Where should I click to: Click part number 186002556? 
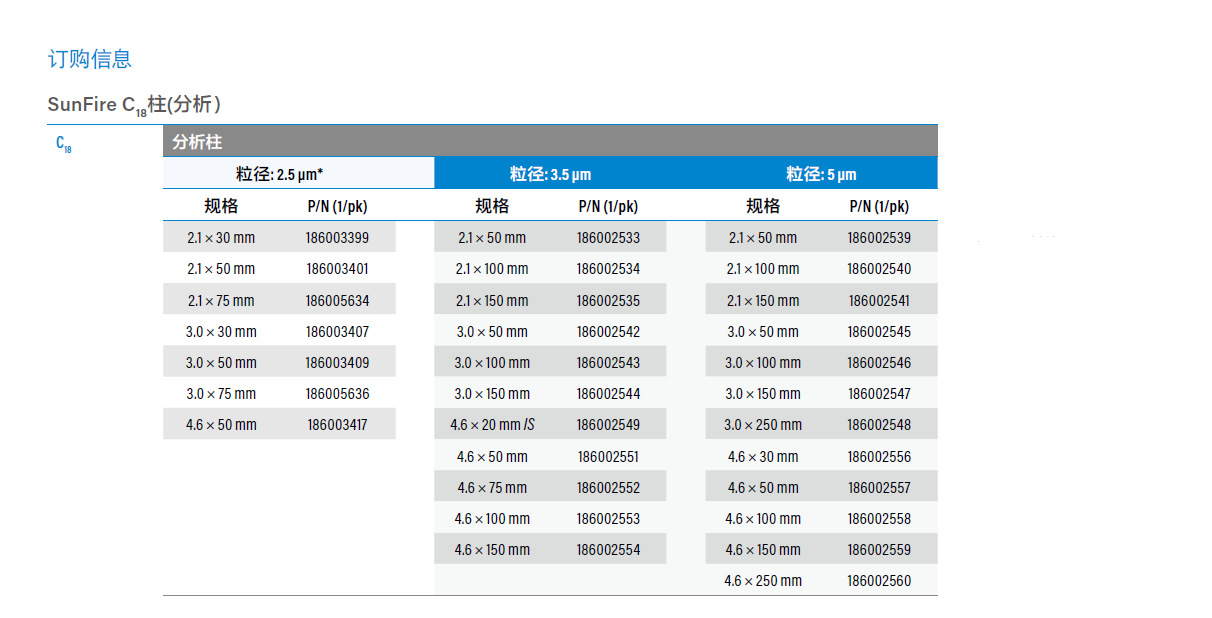pos(879,457)
